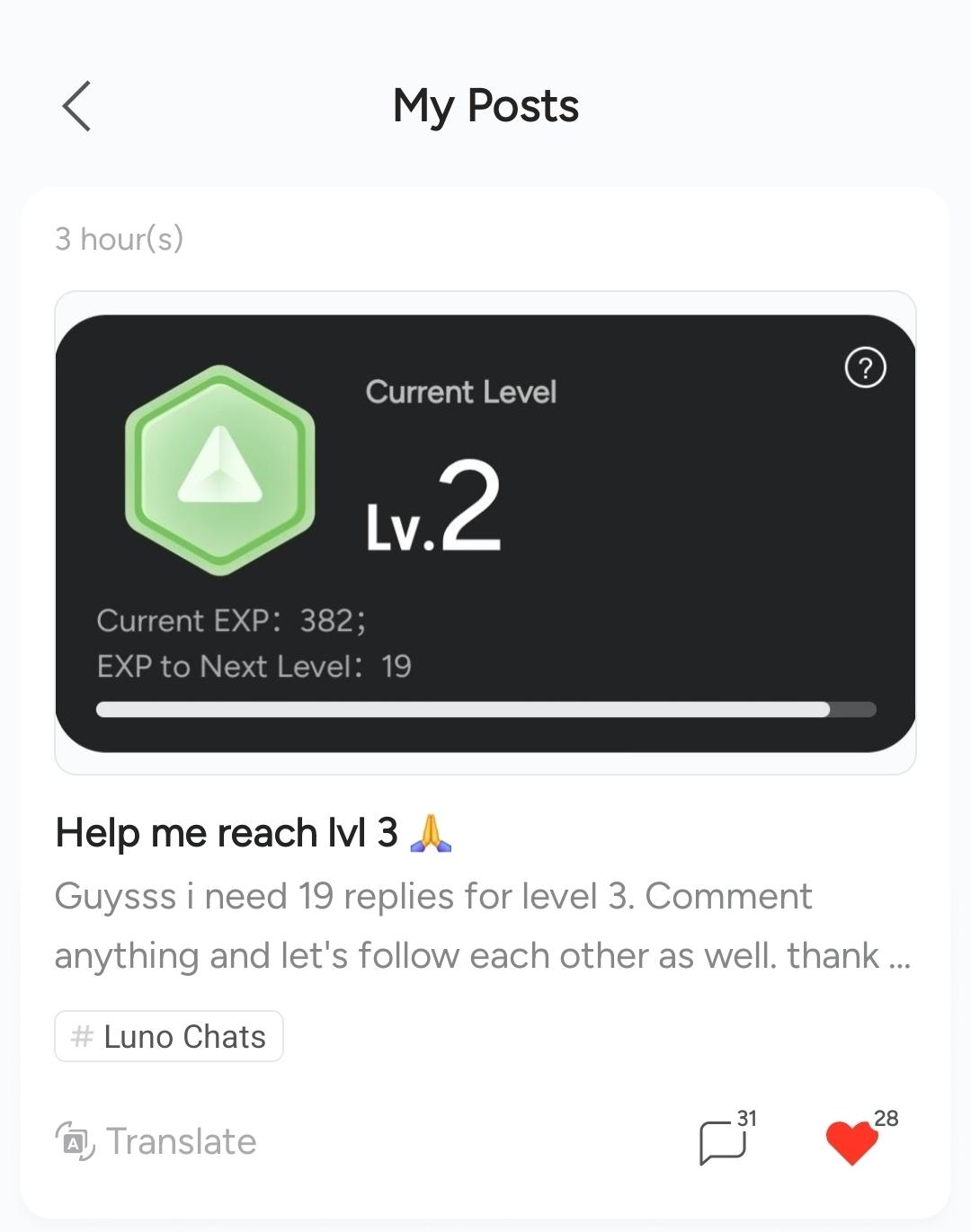The height and width of the screenshot is (1232, 971).
Task: View the level card image
Action: [x=485, y=533]
